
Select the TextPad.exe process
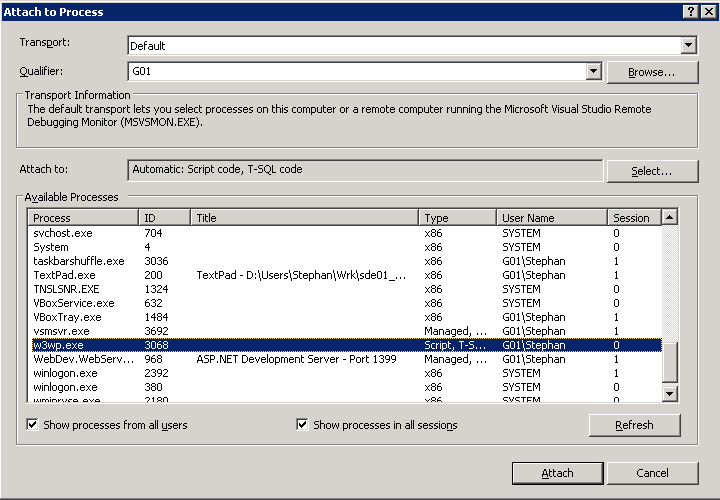[345, 275]
